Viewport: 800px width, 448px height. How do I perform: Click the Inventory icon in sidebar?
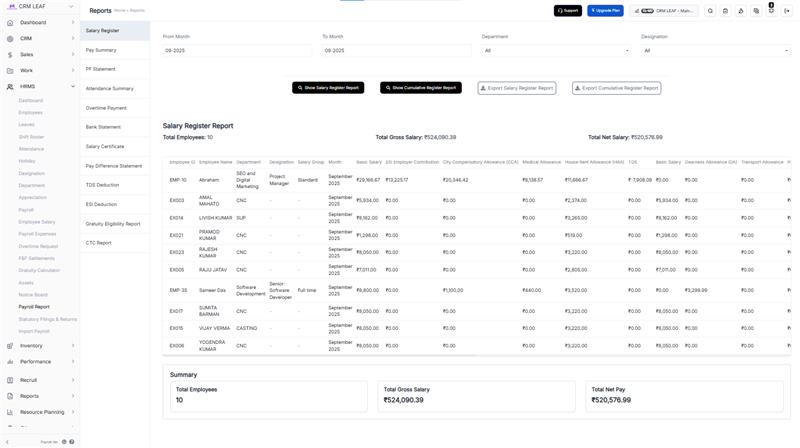10,346
